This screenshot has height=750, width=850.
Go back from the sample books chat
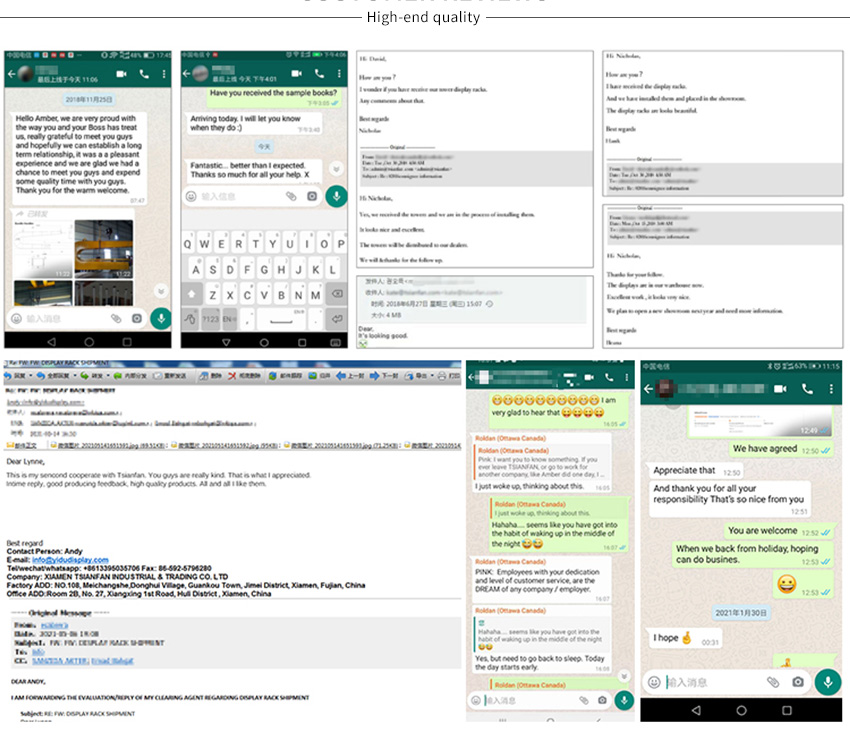(186, 73)
